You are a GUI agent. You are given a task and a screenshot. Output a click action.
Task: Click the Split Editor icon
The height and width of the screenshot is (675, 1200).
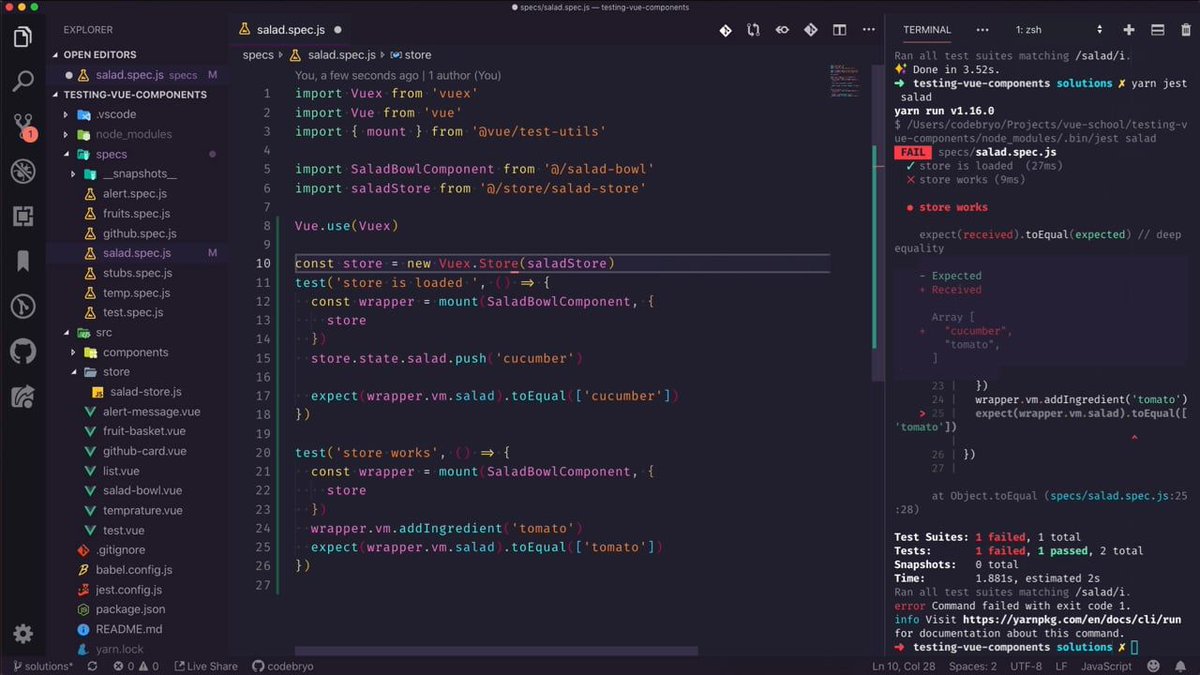[x=839, y=30]
